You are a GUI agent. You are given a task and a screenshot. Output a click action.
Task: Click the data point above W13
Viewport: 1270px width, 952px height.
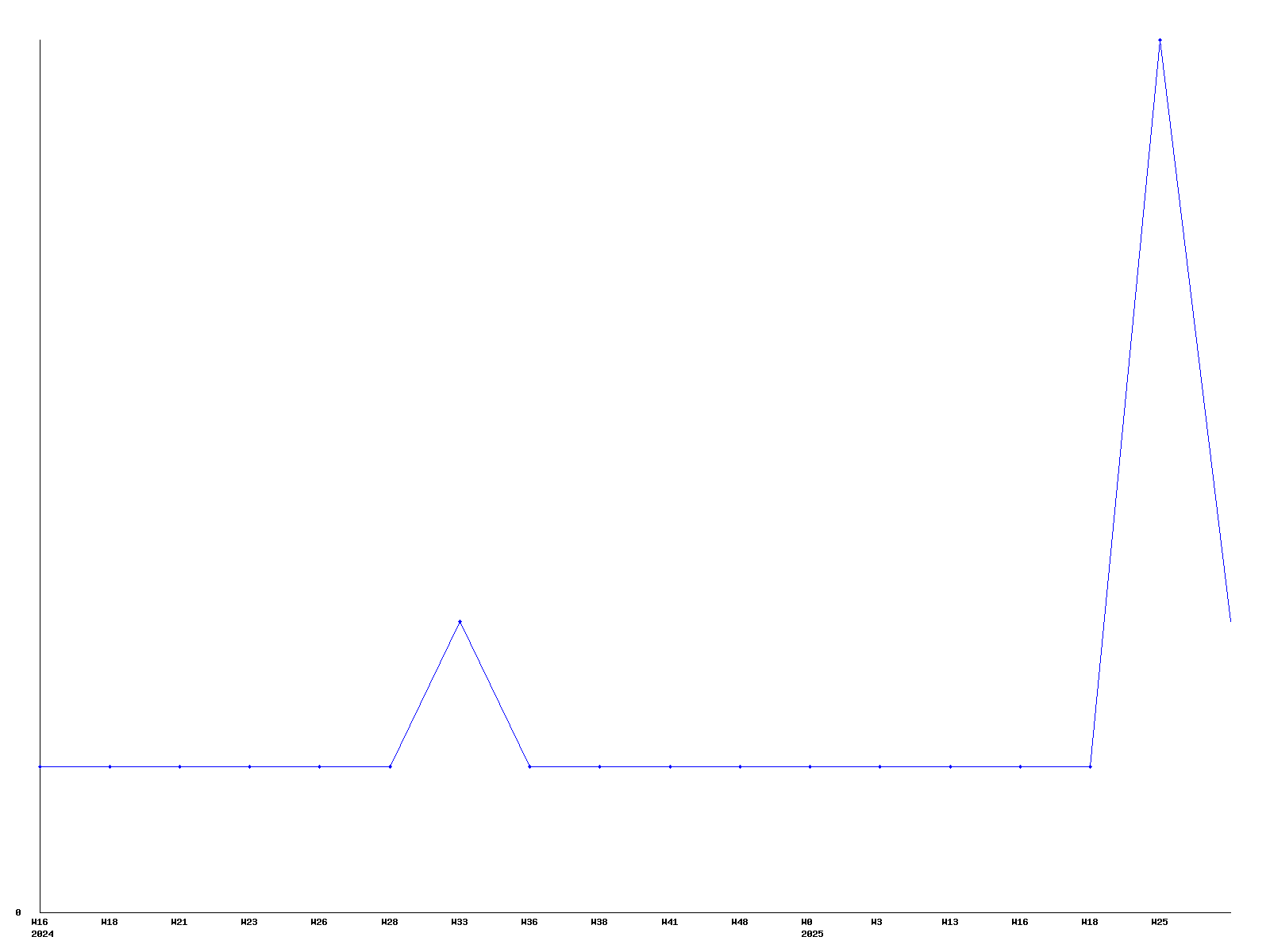point(950,766)
